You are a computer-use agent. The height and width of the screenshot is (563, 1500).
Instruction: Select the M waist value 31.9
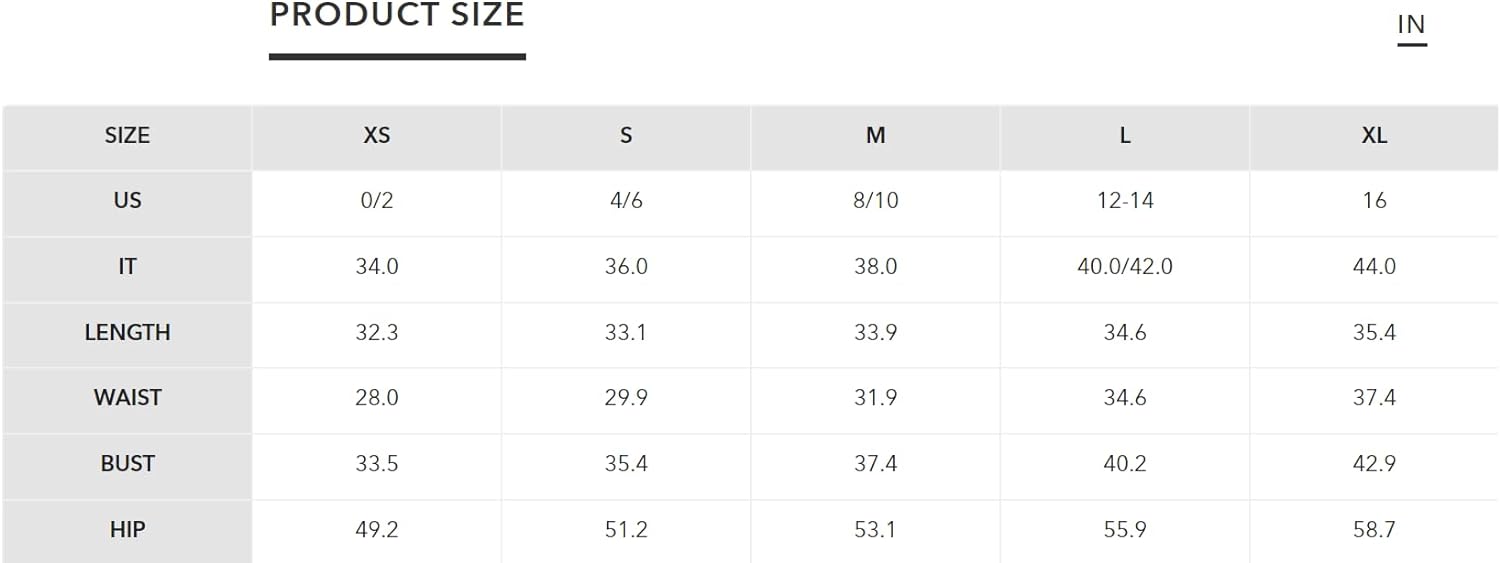pyautogui.click(x=875, y=398)
